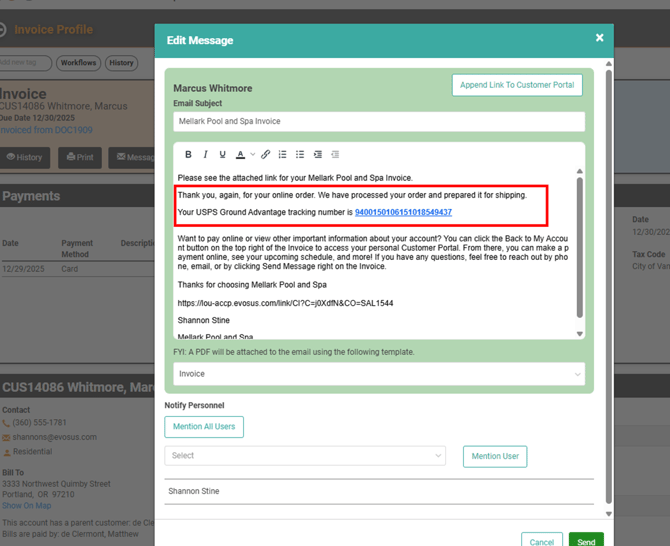The image size is (670, 546).
Task: Open the USPS tracking number link
Action: tap(403, 212)
